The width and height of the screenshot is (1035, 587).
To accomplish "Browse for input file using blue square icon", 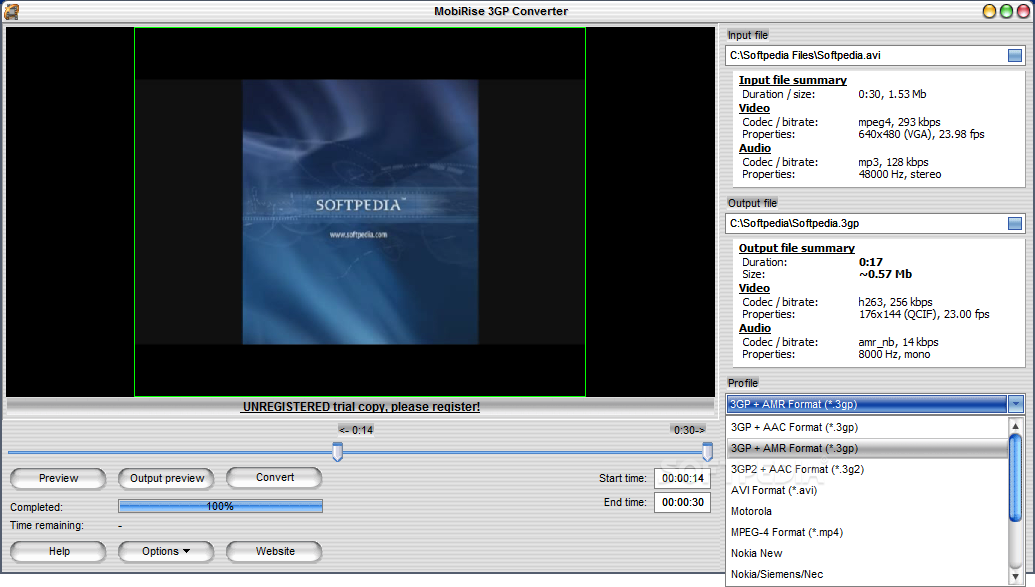I will (x=1015, y=55).
